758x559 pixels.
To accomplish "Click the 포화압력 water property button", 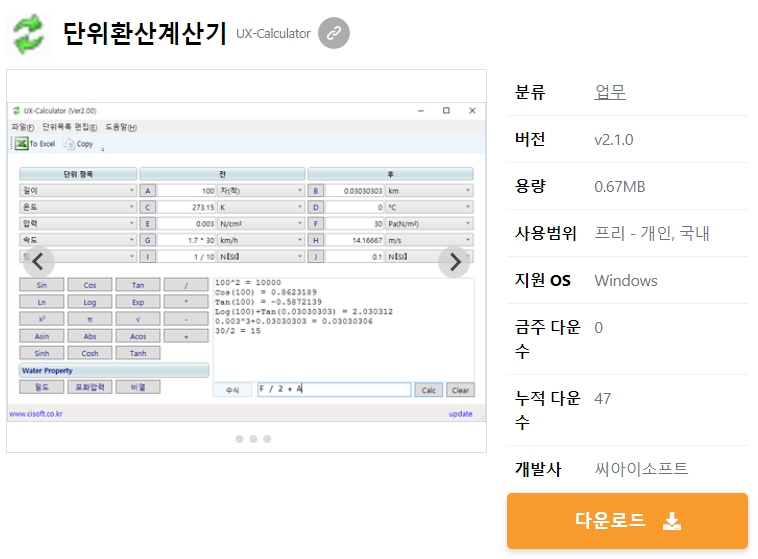I will 90,387.
